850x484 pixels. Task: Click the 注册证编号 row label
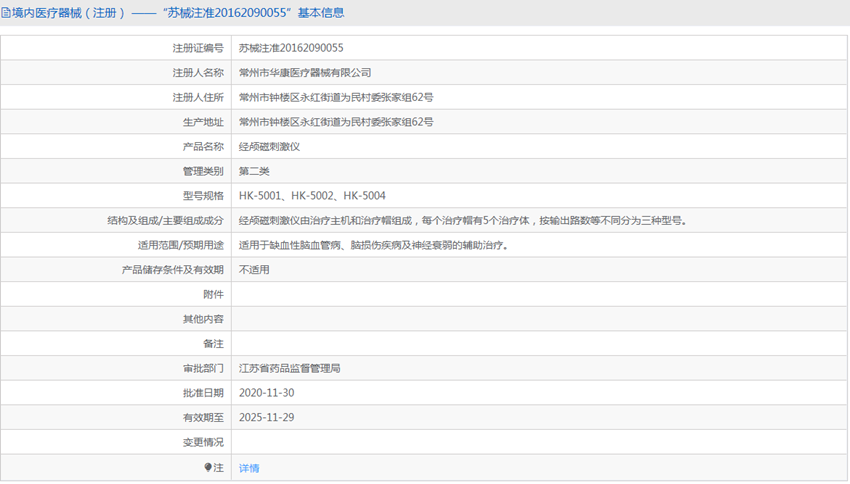tap(198, 48)
